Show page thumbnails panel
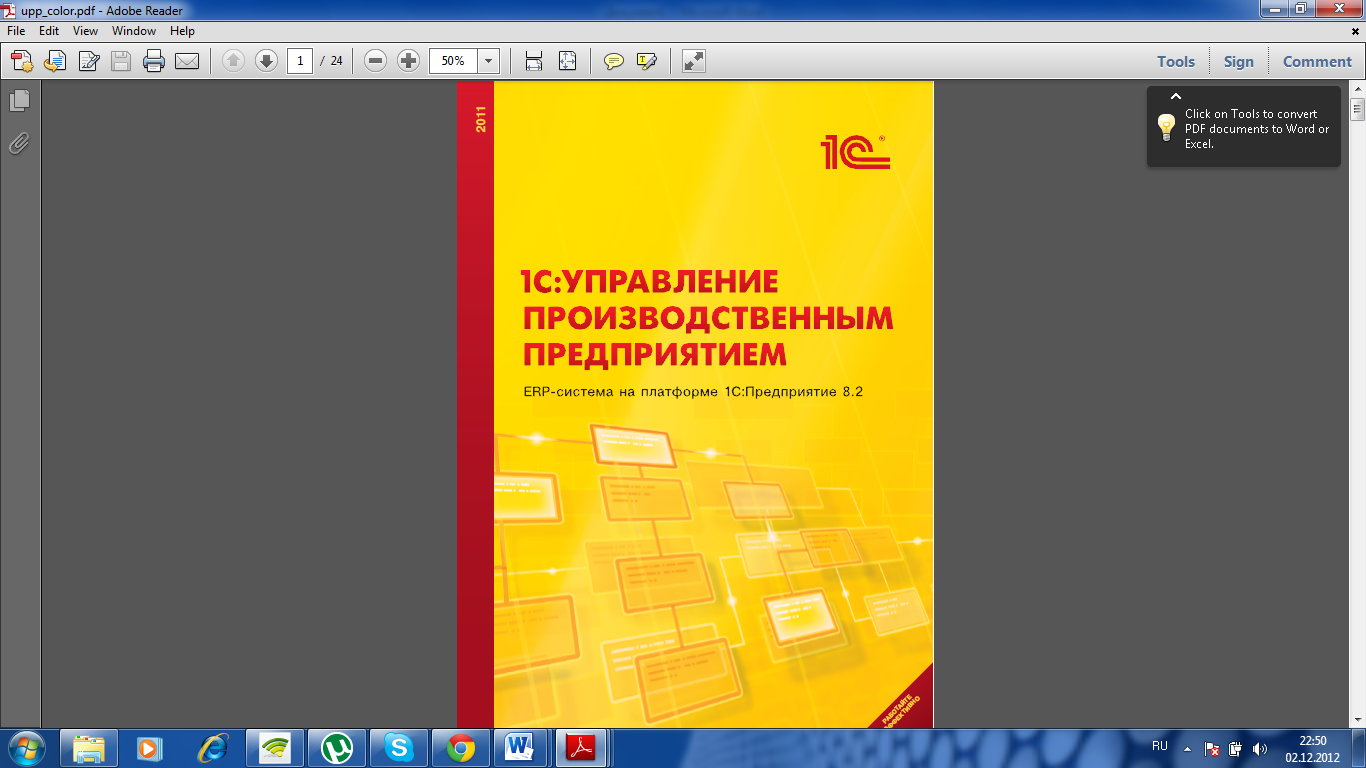Image resolution: width=1366 pixels, height=768 pixels. click(x=19, y=100)
